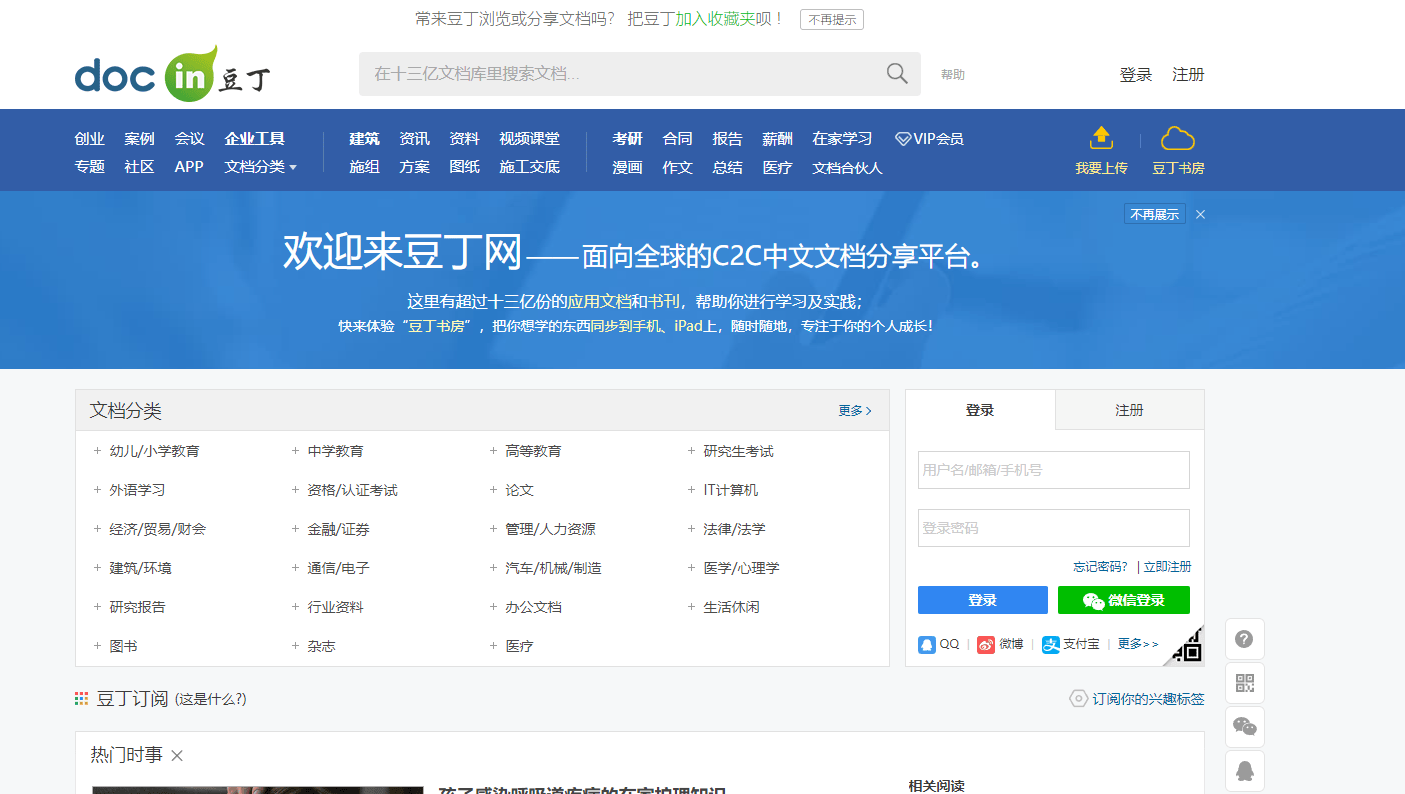This screenshot has height=794, width=1405.
Task: Select the 支付宝 Alipay login icon
Action: click(1049, 644)
